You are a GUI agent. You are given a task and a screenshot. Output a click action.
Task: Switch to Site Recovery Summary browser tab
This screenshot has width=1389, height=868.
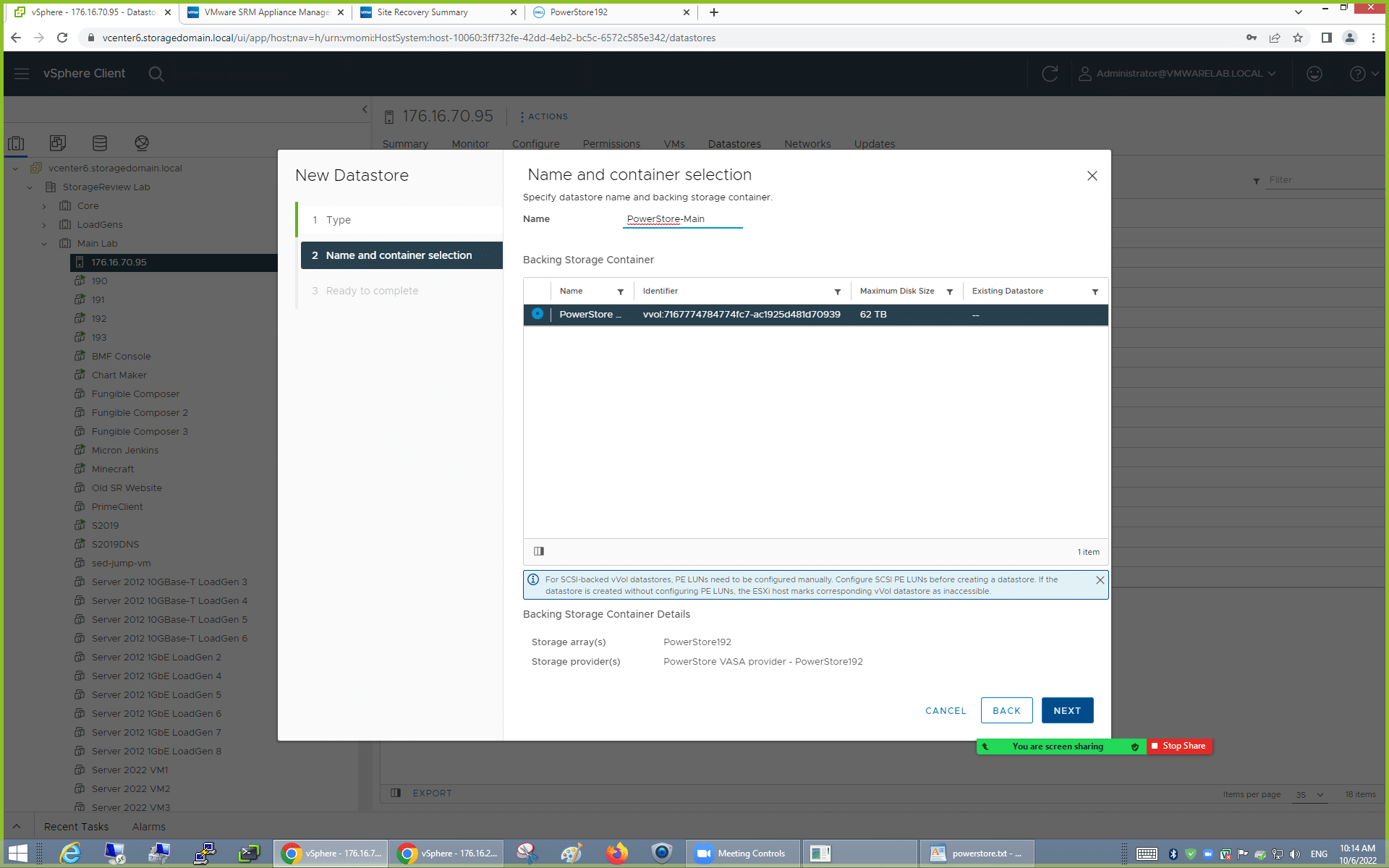click(x=438, y=12)
